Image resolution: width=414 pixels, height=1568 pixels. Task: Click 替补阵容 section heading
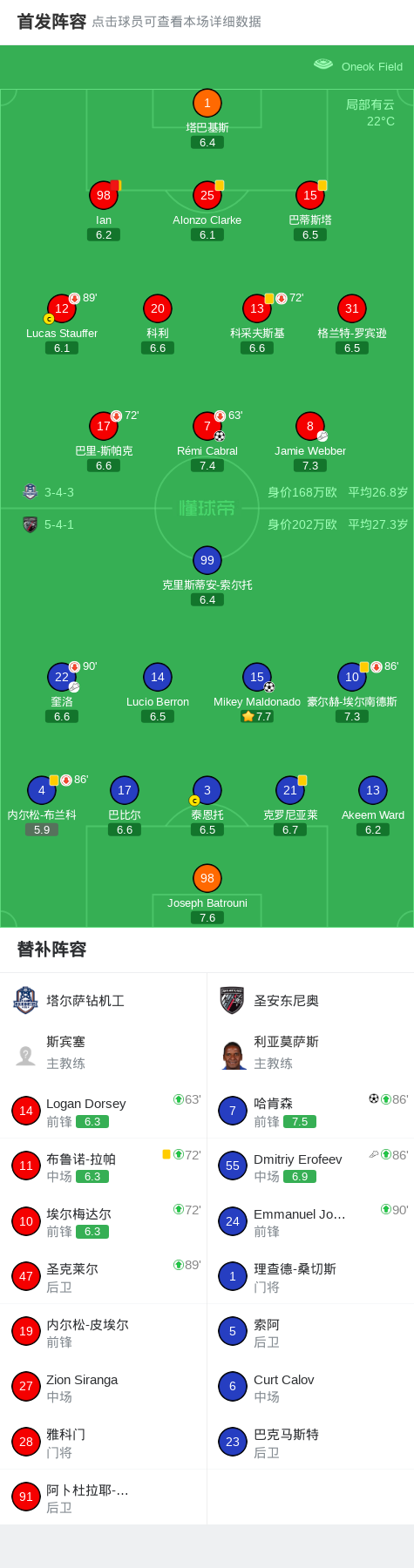(51, 950)
